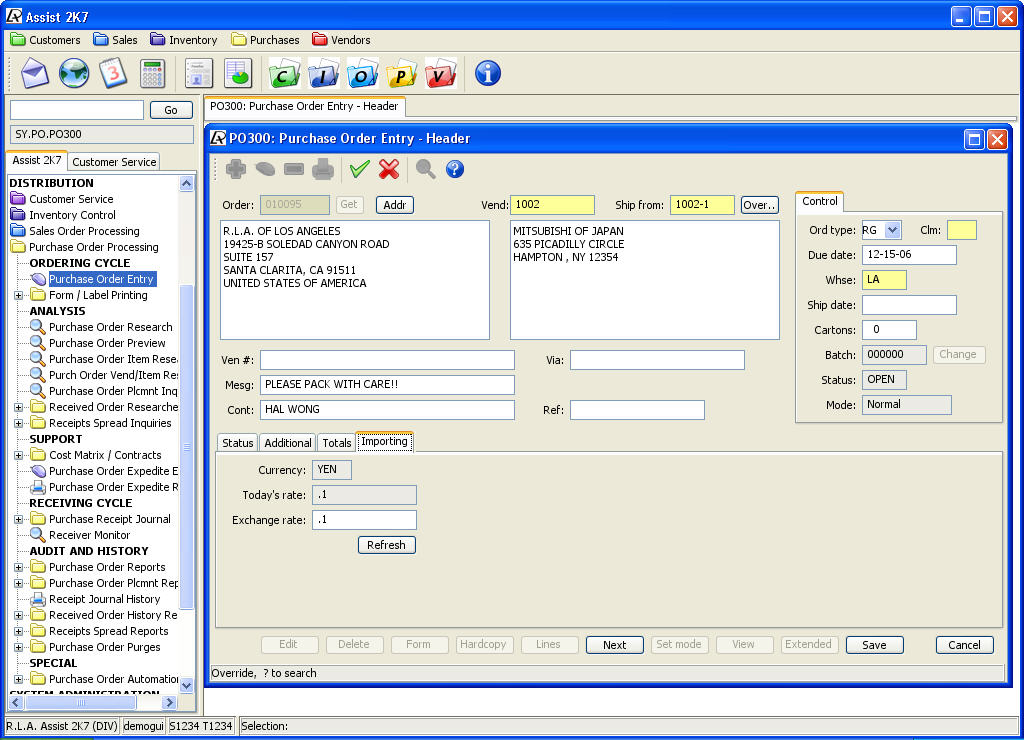This screenshot has width=1024, height=740.
Task: Select the Control tab
Action: pos(820,201)
